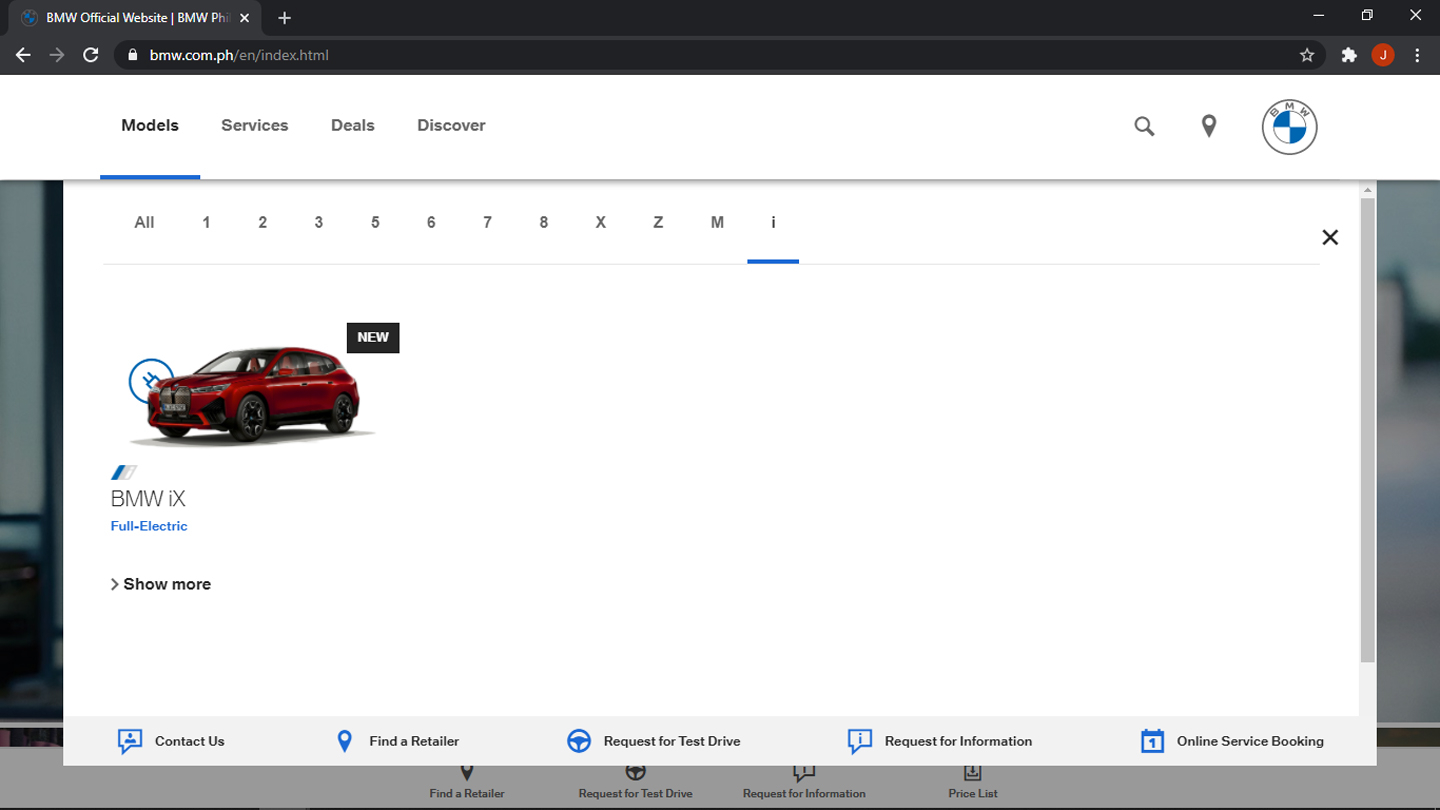Expand the Deals navigation menu
This screenshot has height=810, width=1440.
tap(352, 125)
